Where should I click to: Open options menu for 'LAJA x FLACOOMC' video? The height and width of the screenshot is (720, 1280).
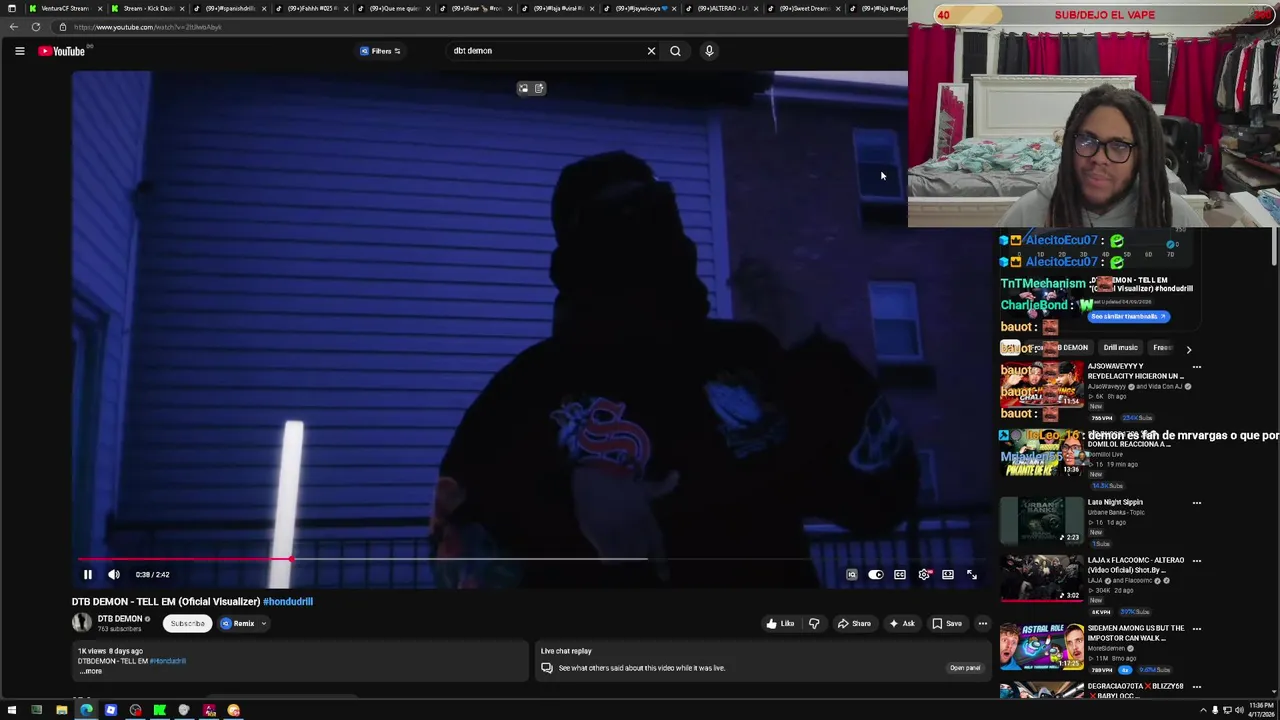click(x=1196, y=561)
